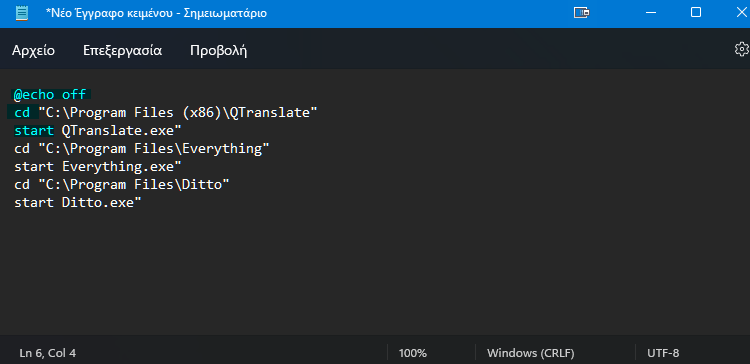Place cursor after 'start Ditto.exe"'
Viewport: 750px width, 364px height.
142,203
